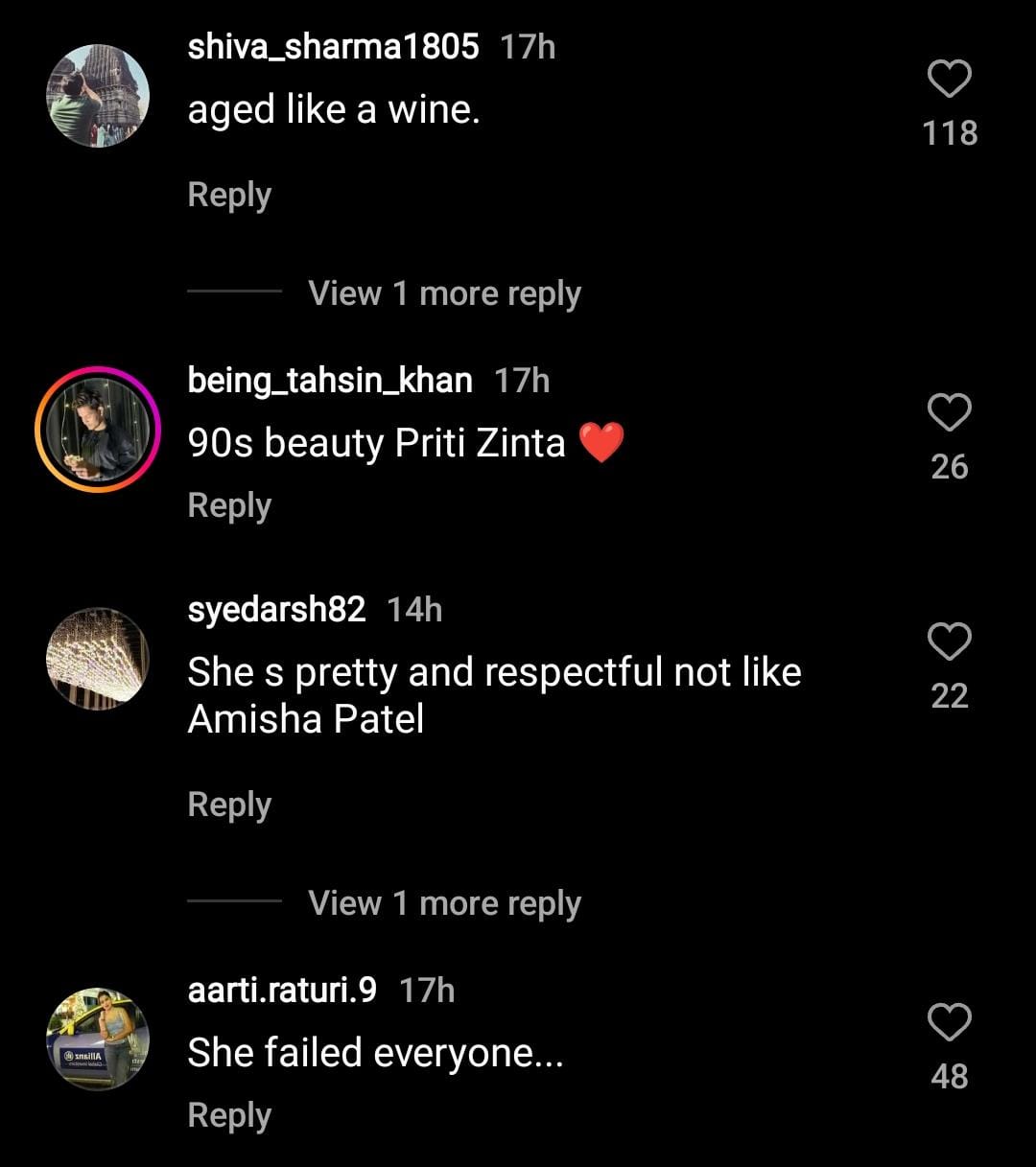Viewport: 1036px width, 1167px height.
Task: Reply to syedarsh82's Amisha Patel comment
Action: coord(229,805)
